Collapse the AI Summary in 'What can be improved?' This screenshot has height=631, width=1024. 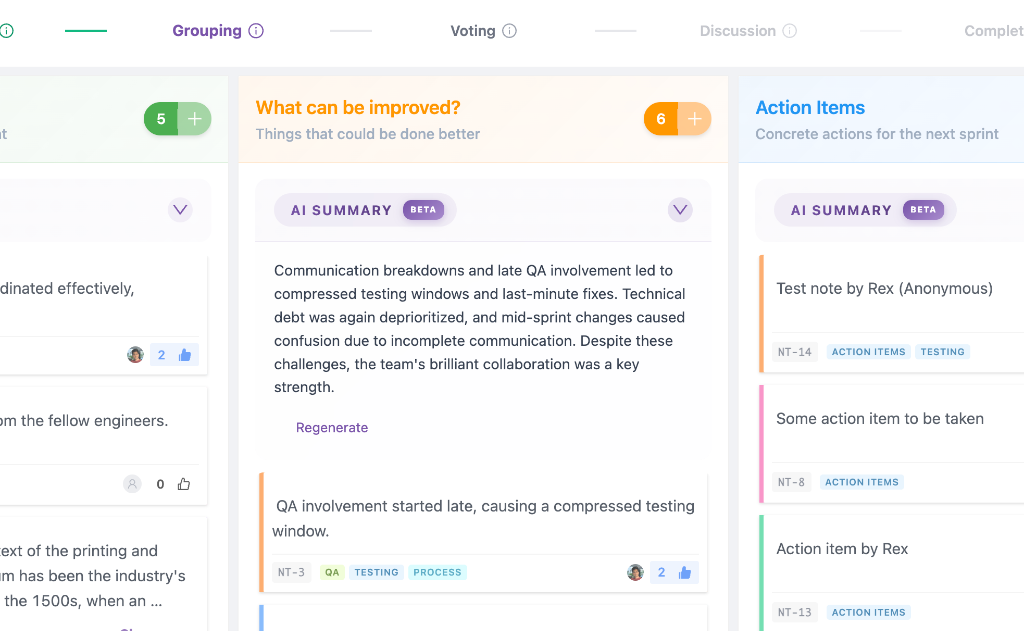click(680, 210)
